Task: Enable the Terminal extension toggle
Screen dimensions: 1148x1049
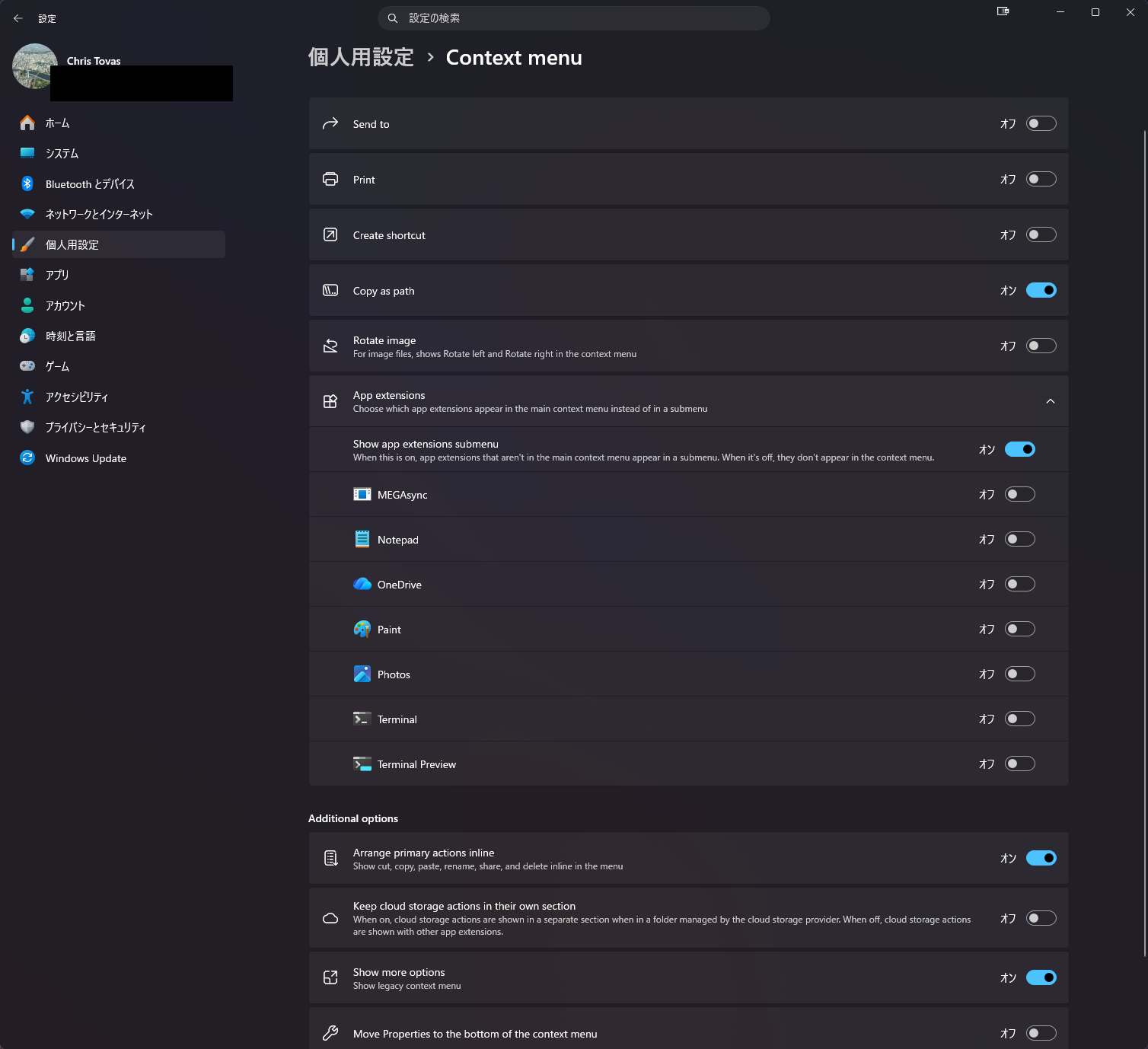Action: [x=1020, y=719]
